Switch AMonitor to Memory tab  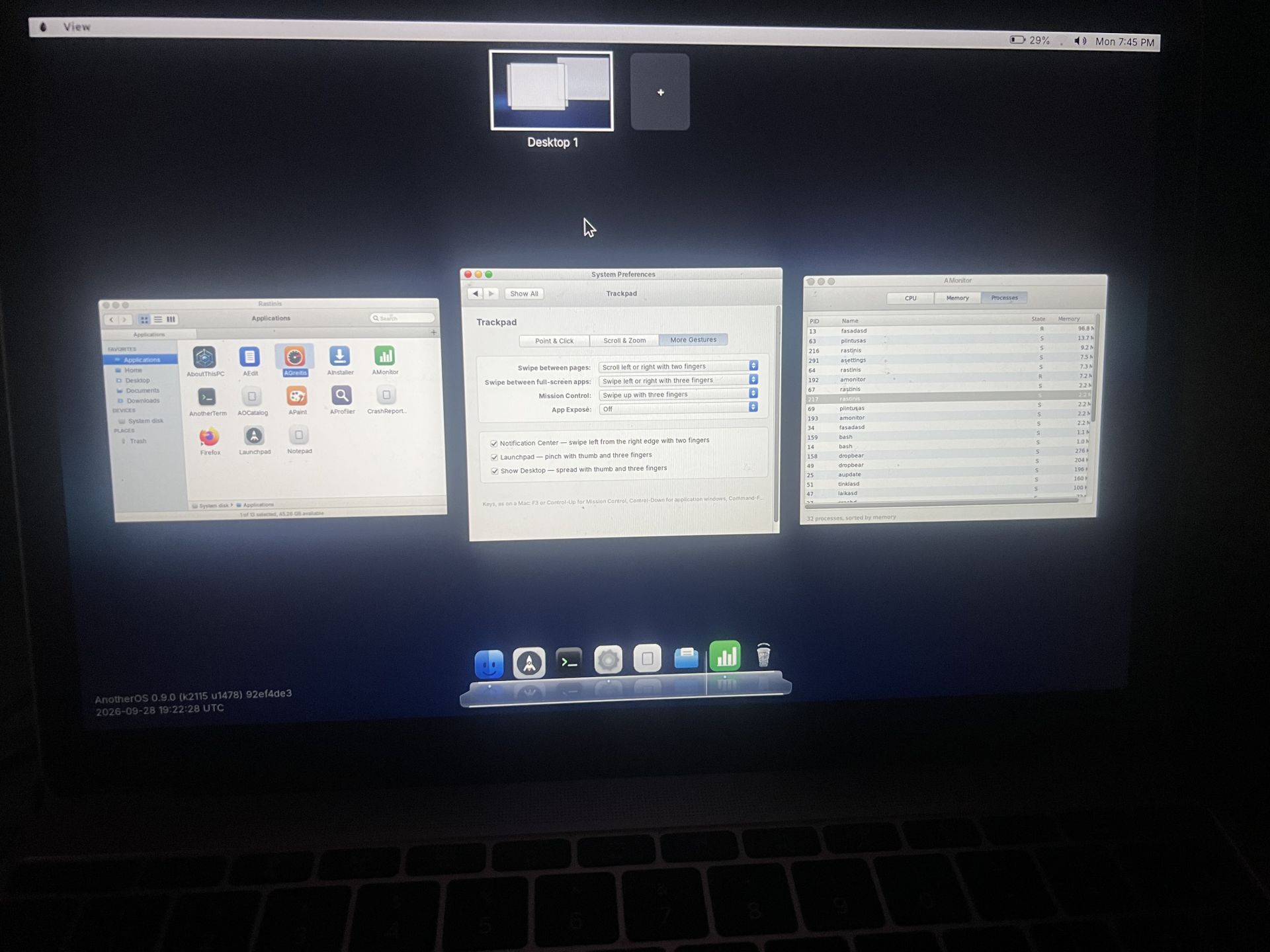pos(957,298)
